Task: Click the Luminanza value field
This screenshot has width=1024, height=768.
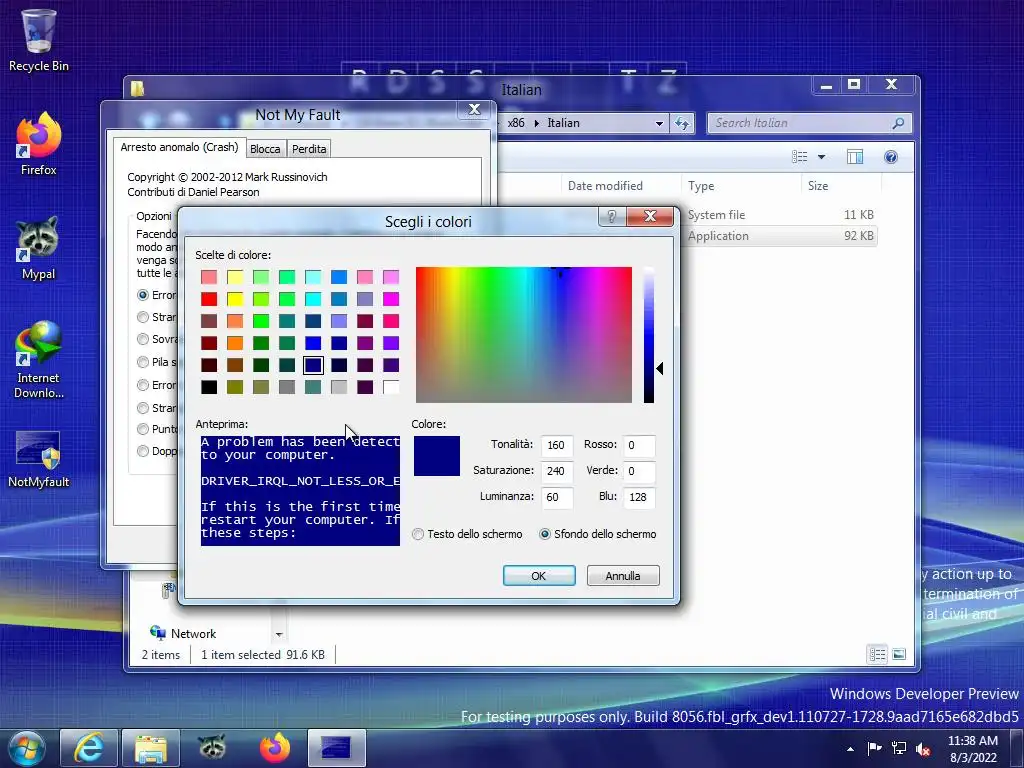Action: click(x=557, y=498)
